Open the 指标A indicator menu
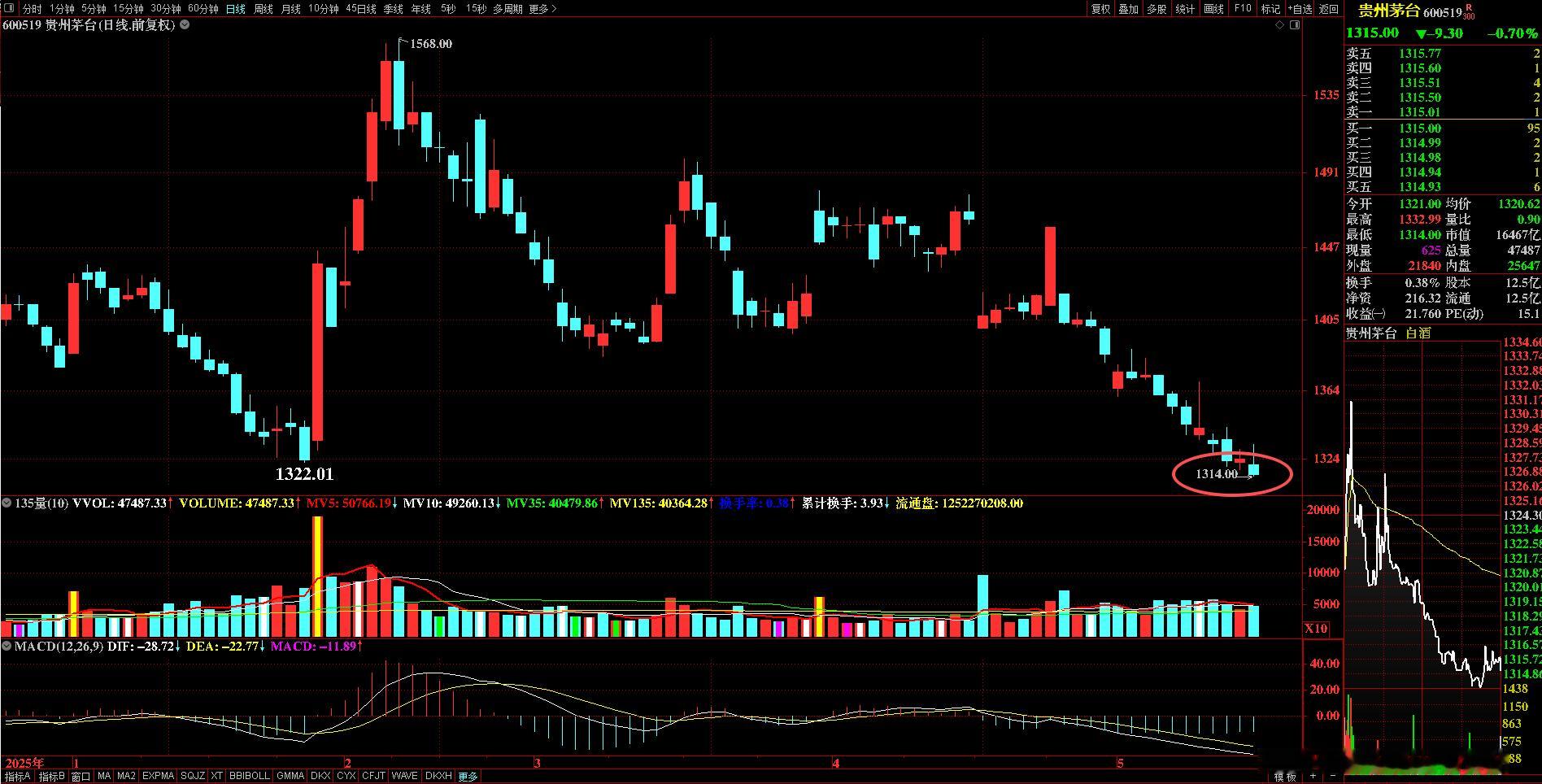1542x784 pixels. 17,777
